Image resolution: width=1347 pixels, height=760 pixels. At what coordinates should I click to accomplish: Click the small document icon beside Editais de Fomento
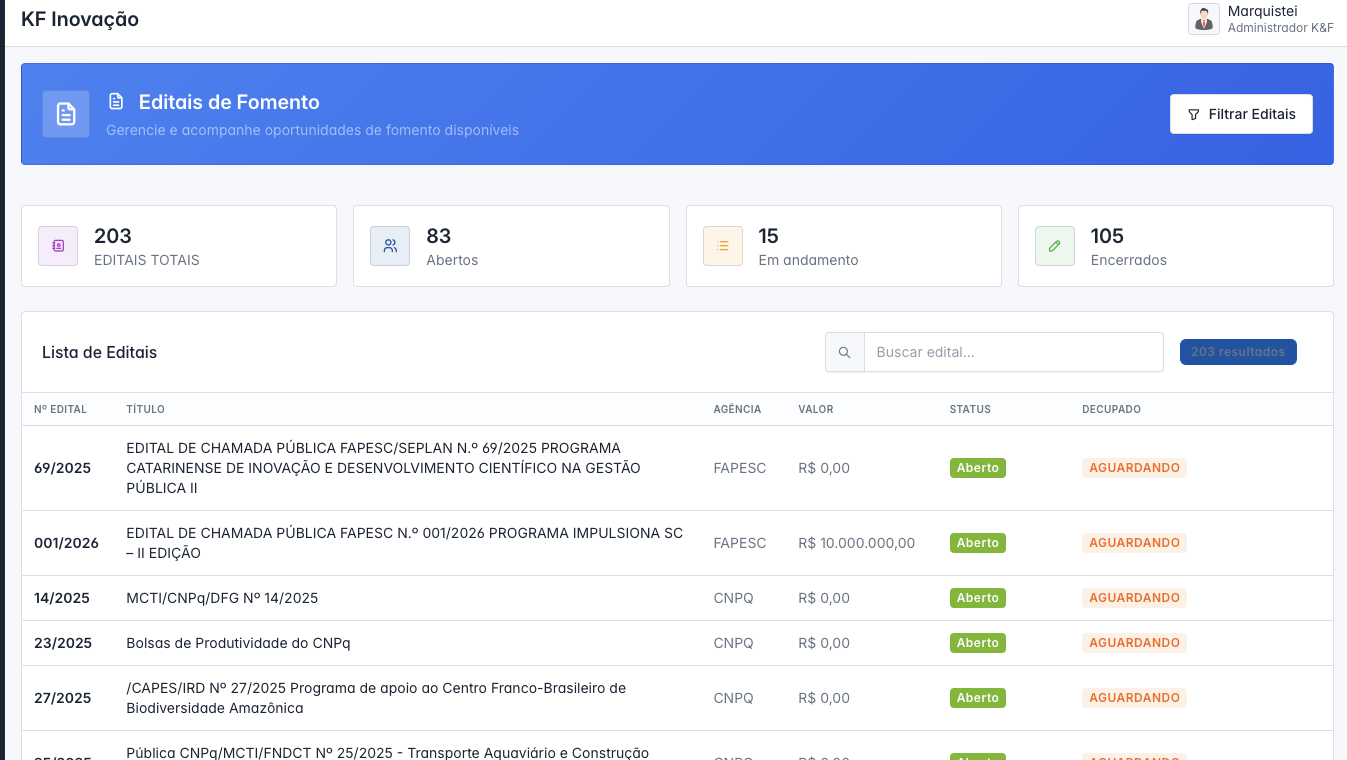coord(116,102)
